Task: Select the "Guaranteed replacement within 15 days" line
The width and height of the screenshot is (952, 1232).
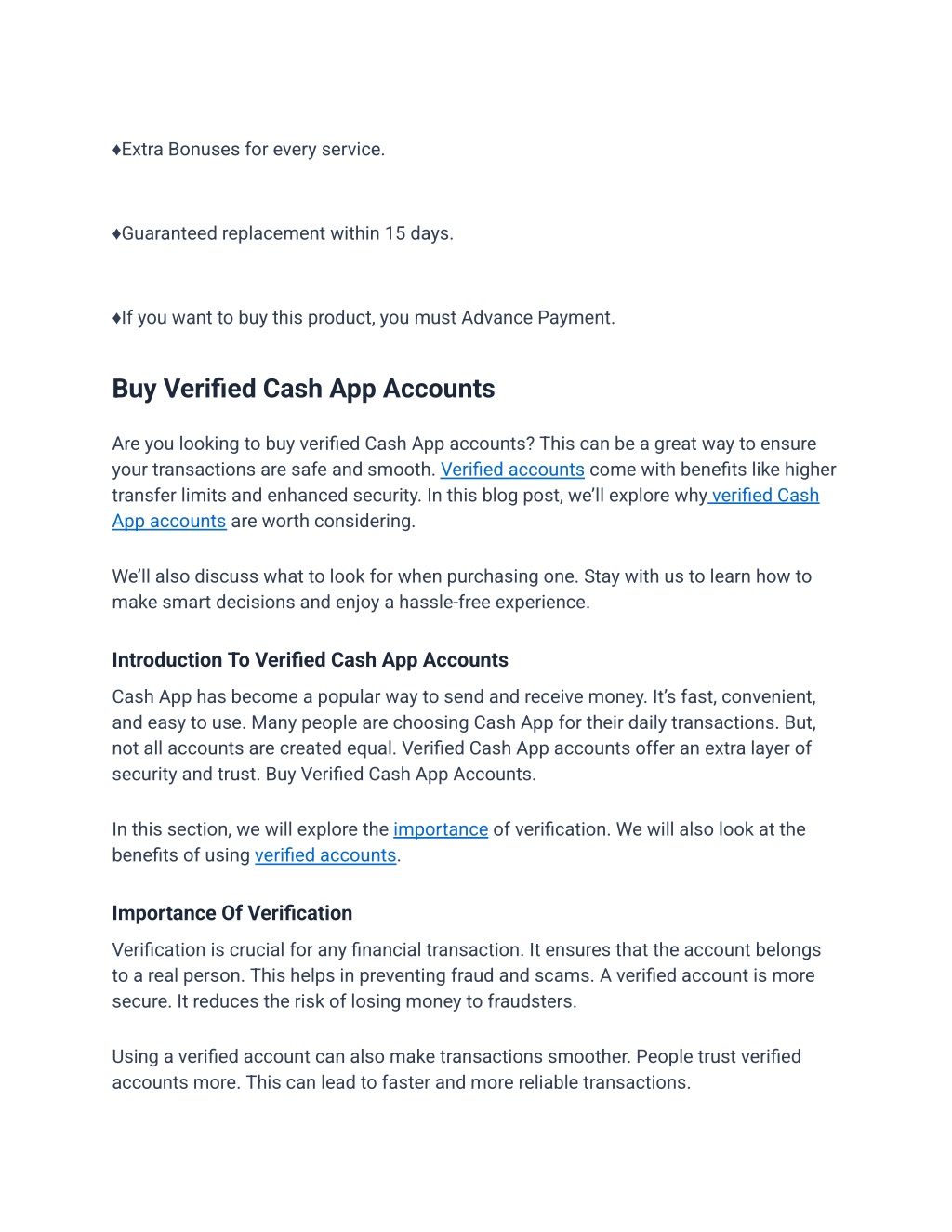Action: 283,233
